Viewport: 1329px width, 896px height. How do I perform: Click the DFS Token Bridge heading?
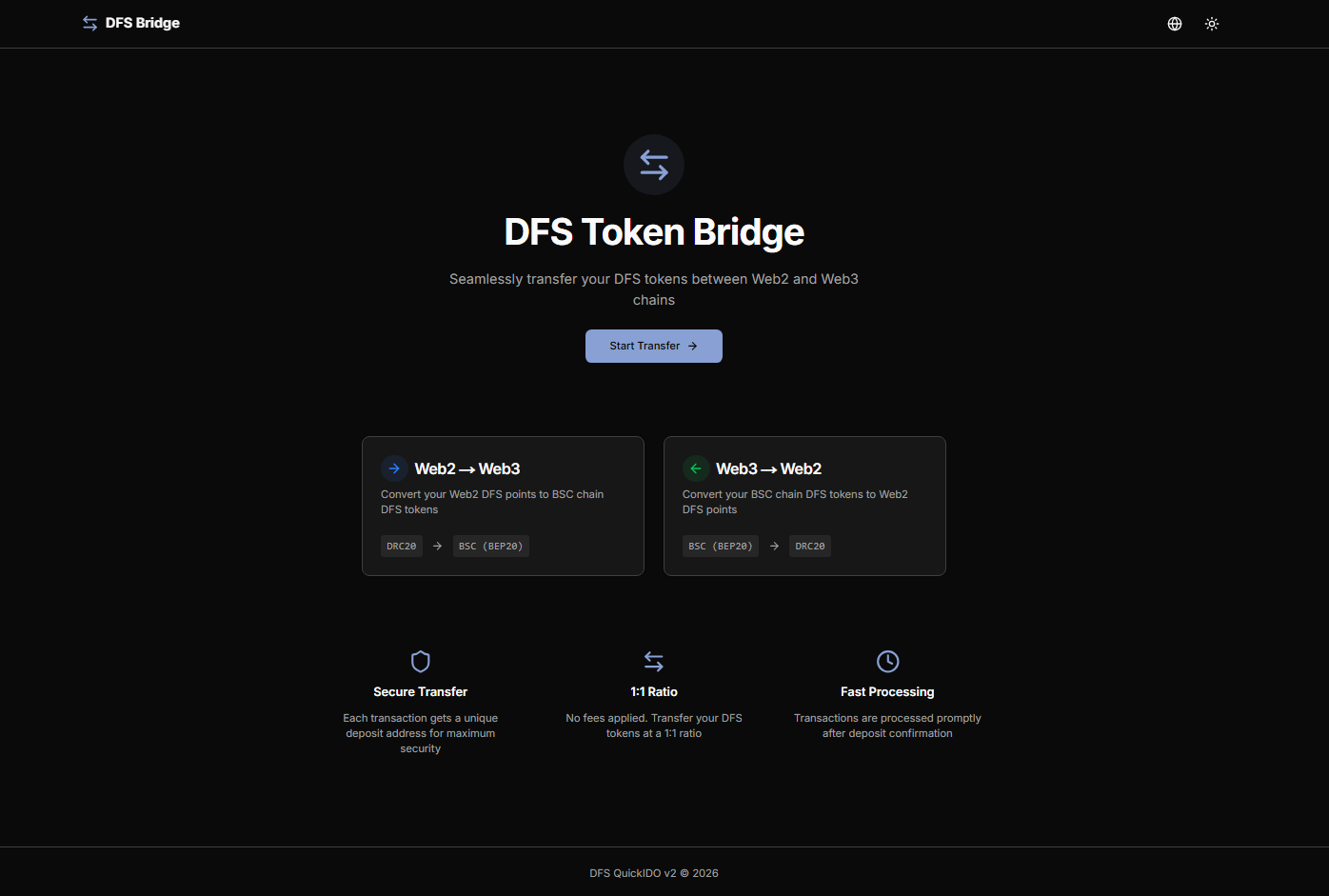pyautogui.click(x=654, y=232)
